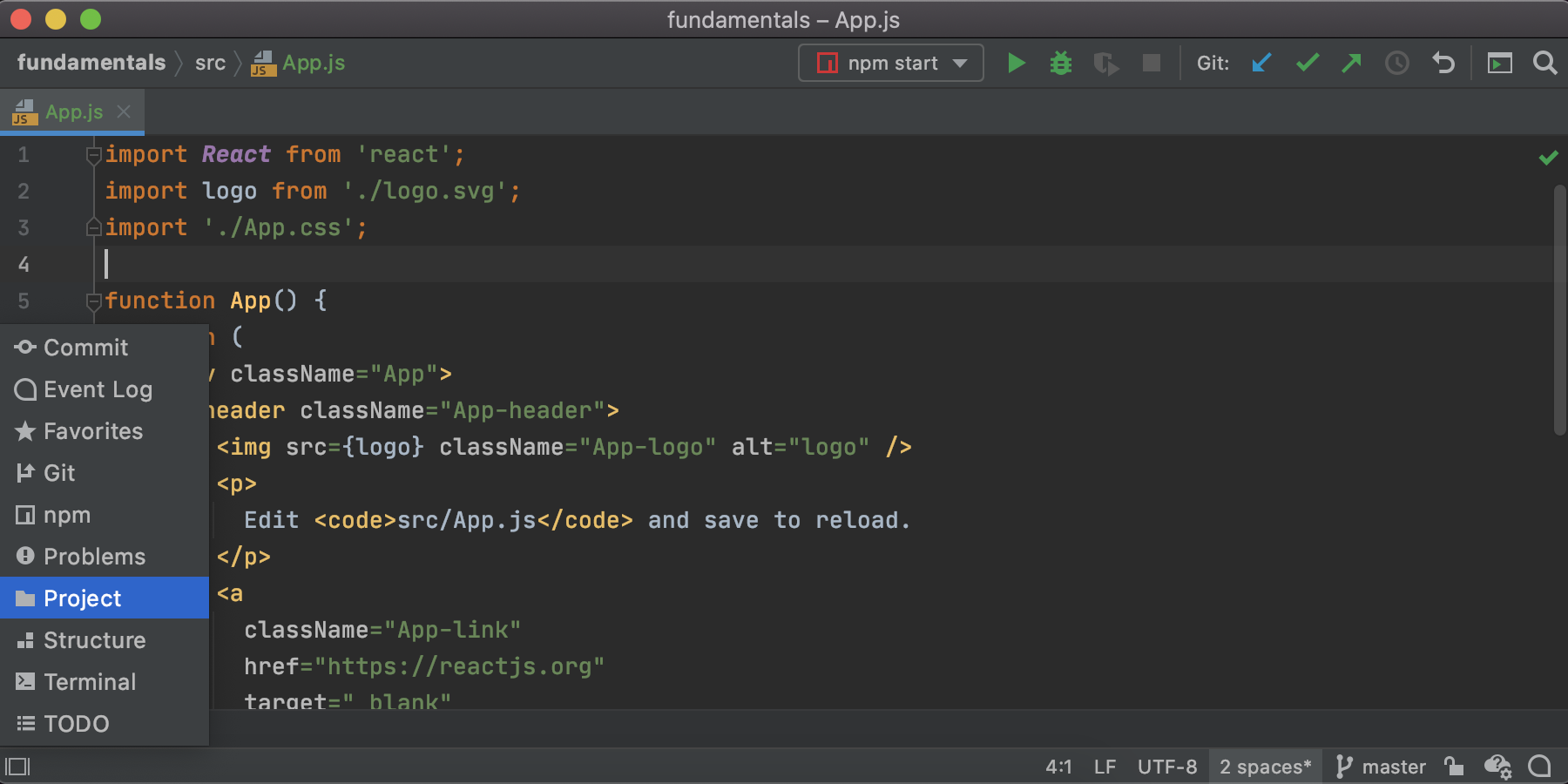Click the src breadcrumb
This screenshot has height=784, width=1568.
pos(209,62)
